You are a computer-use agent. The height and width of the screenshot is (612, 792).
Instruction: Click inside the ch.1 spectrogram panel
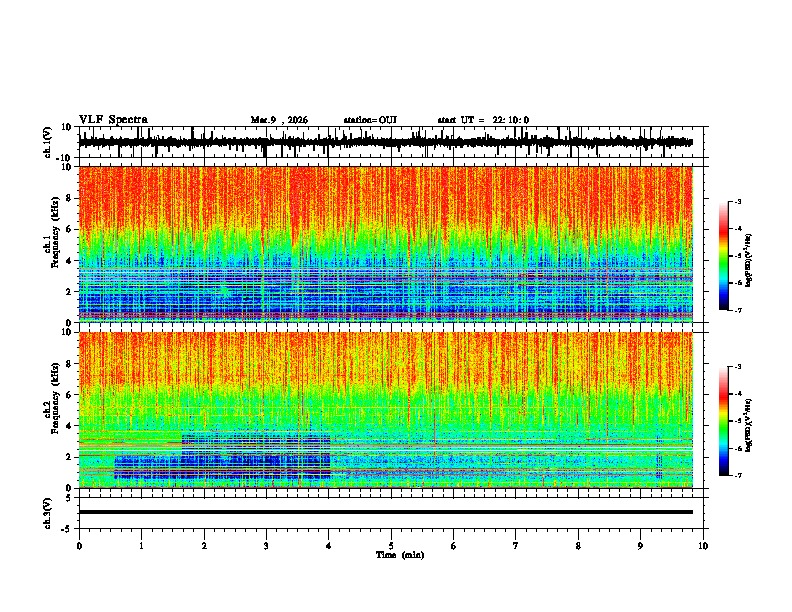pos(385,244)
